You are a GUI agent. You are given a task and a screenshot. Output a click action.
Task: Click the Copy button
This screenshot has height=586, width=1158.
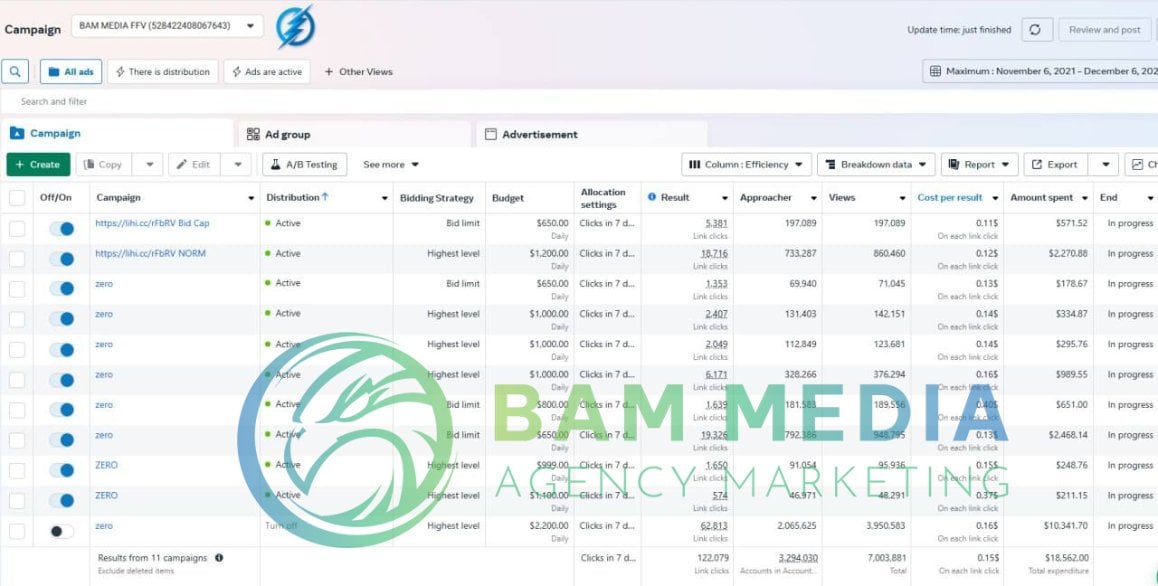(x=103, y=165)
